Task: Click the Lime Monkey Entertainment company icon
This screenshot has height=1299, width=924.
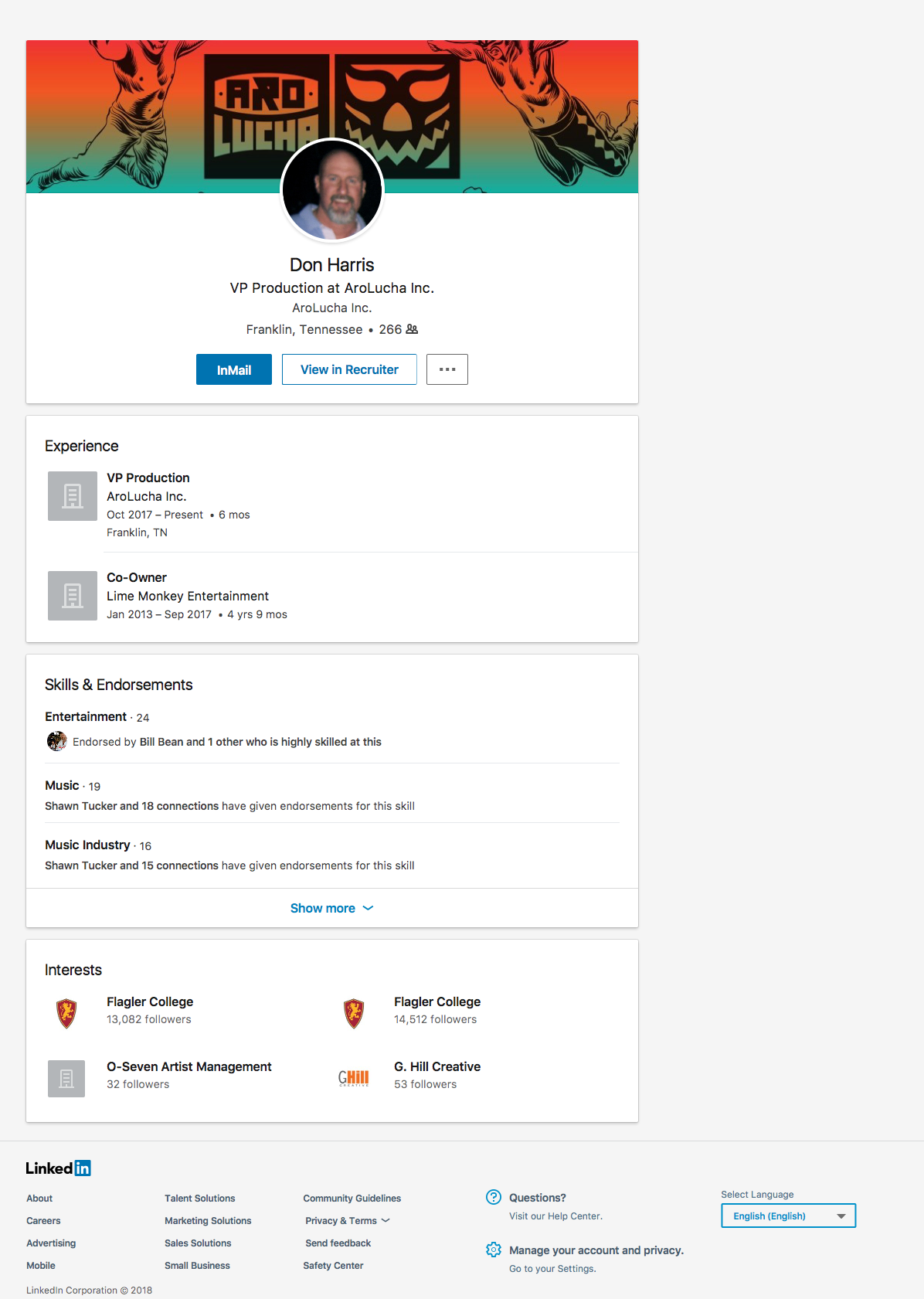Action: click(73, 596)
